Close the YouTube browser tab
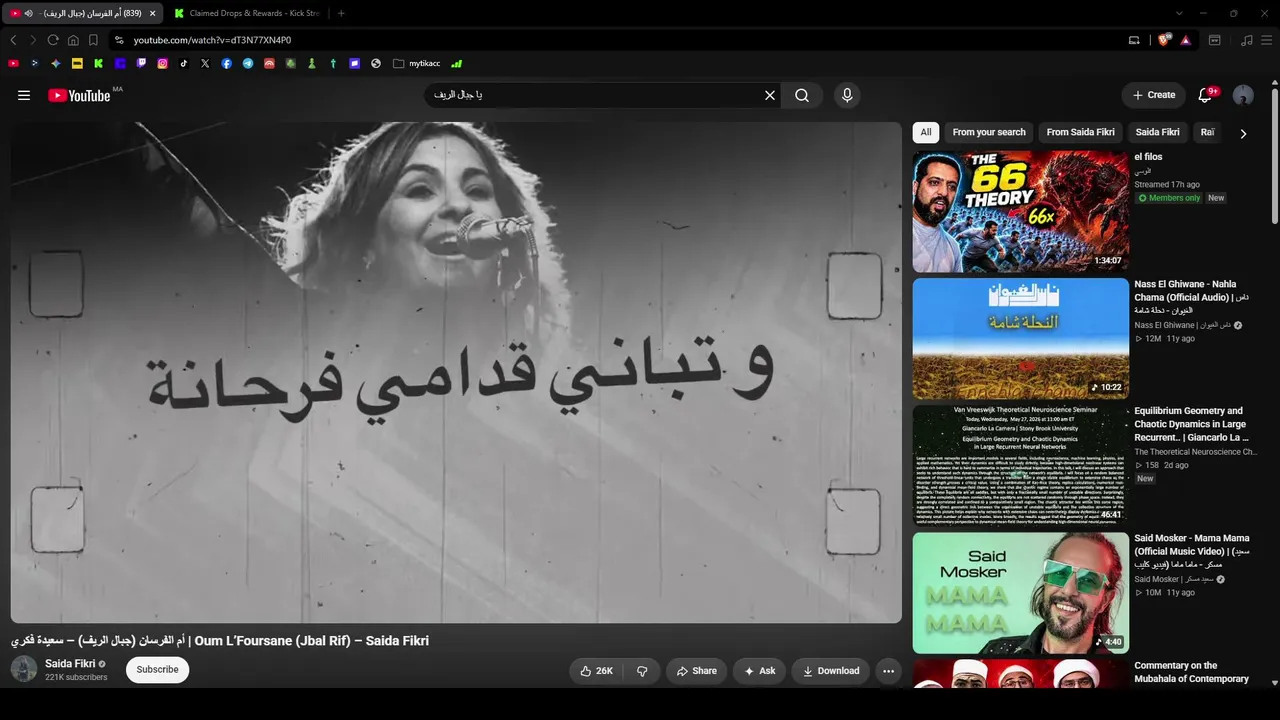 click(x=153, y=13)
